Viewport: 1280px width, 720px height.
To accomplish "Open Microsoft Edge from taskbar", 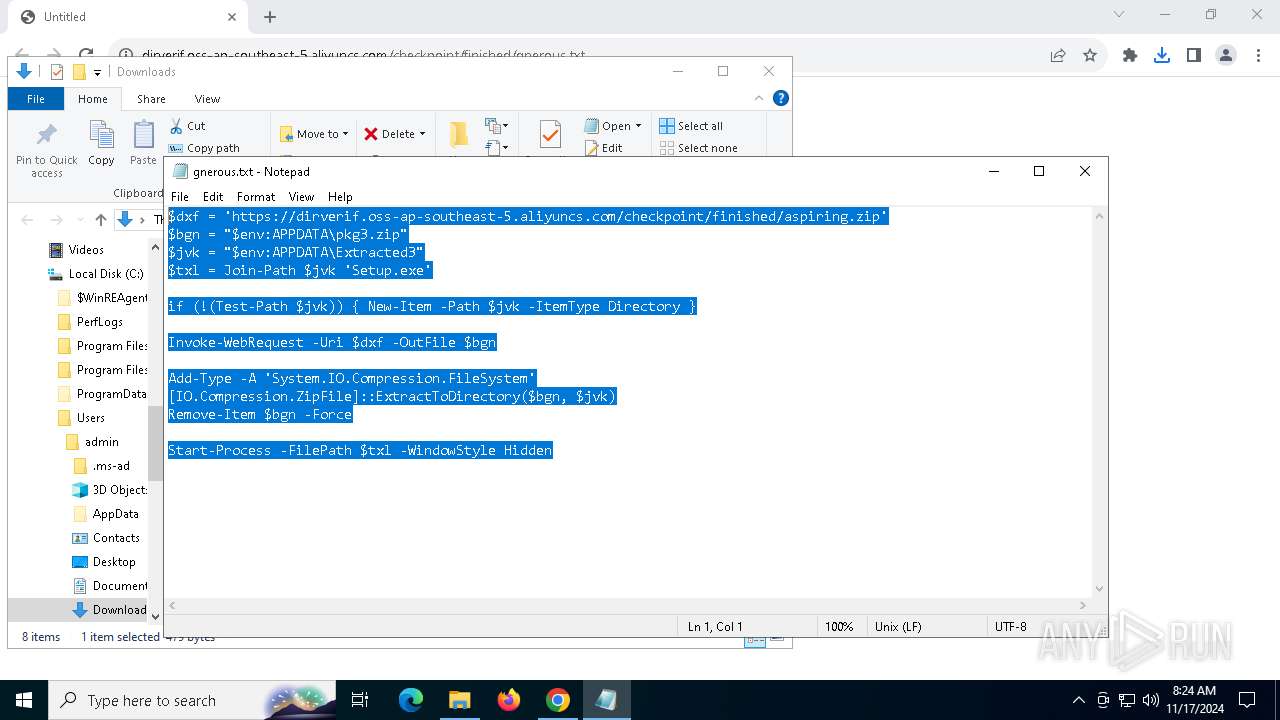I will click(x=411, y=700).
